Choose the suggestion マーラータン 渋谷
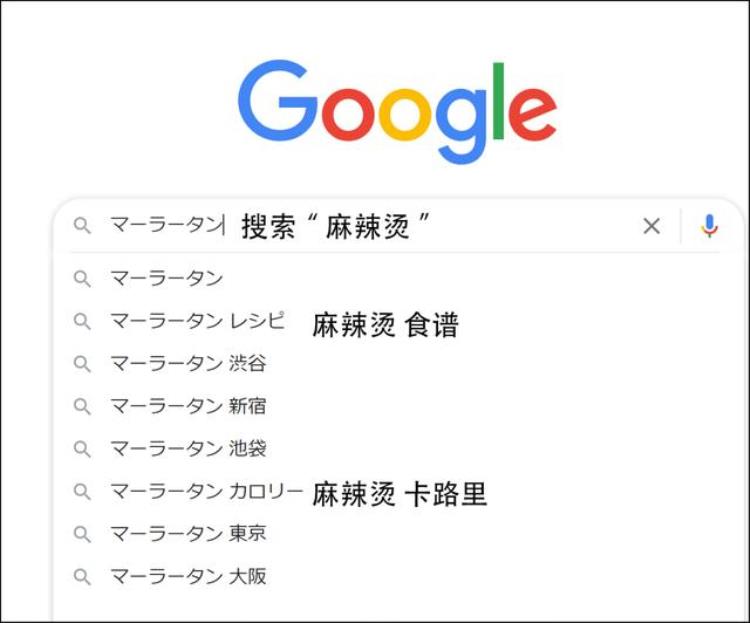The image size is (750, 623). click(188, 364)
